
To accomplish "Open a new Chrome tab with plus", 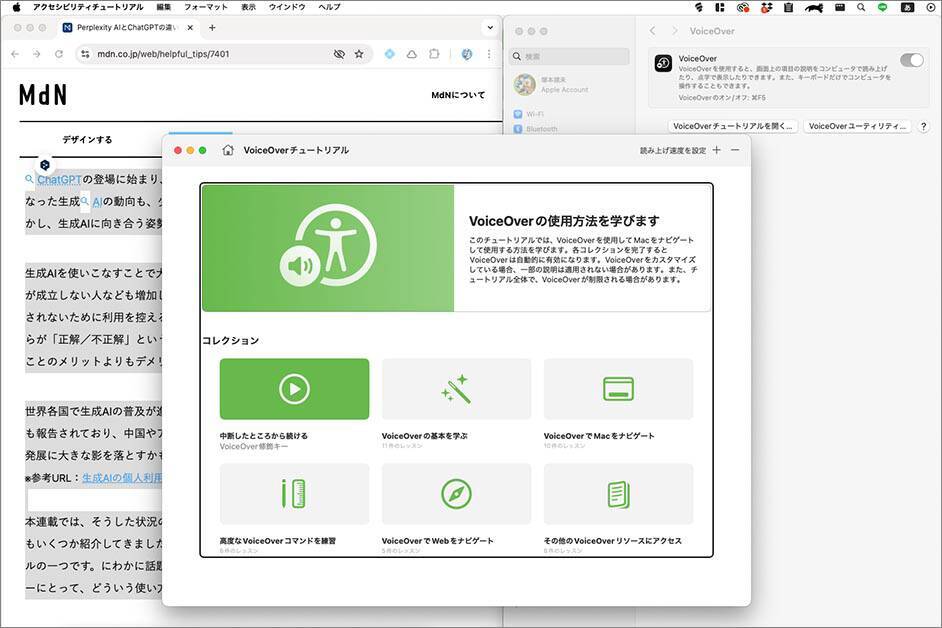I will coord(212,27).
